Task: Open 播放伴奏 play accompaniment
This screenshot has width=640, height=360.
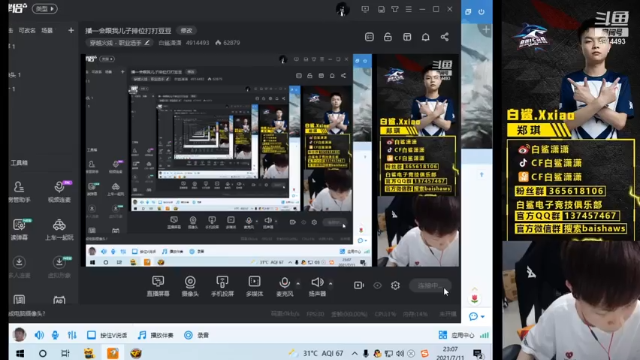Action: tap(156, 335)
